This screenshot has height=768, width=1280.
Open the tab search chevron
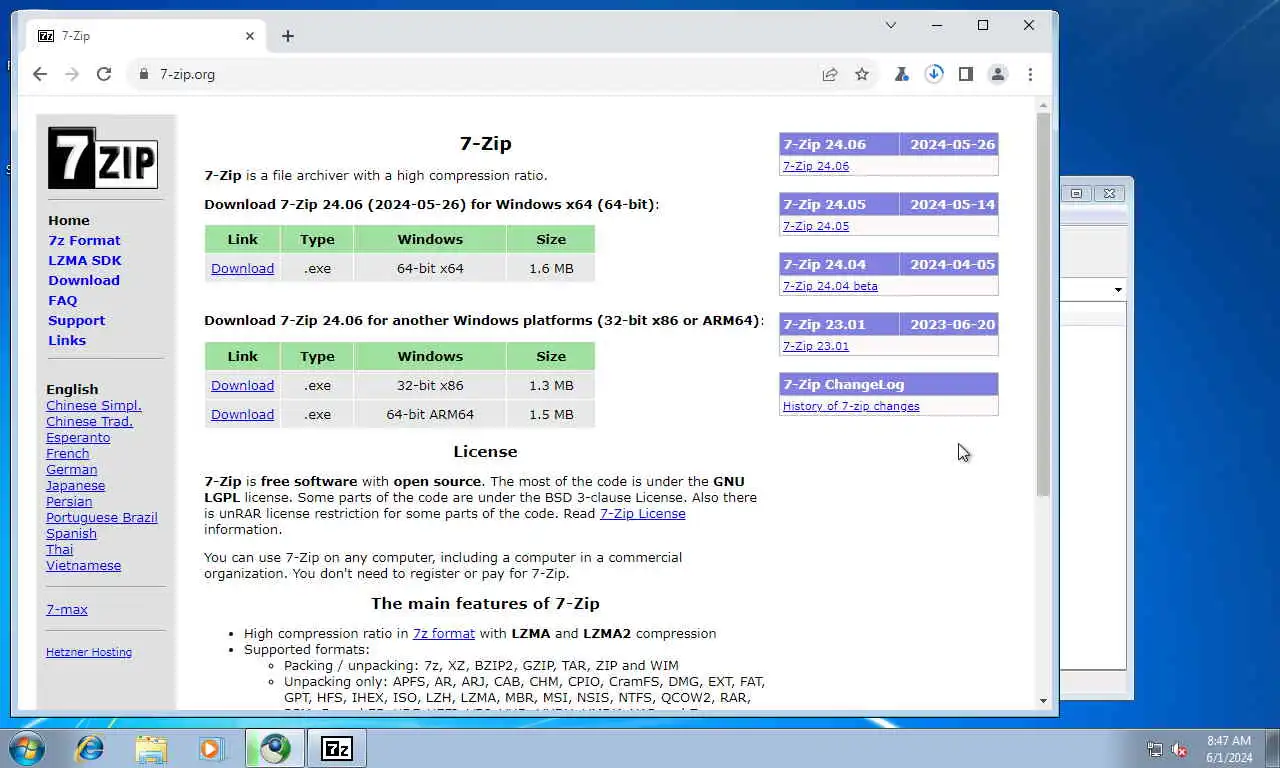[891, 25]
